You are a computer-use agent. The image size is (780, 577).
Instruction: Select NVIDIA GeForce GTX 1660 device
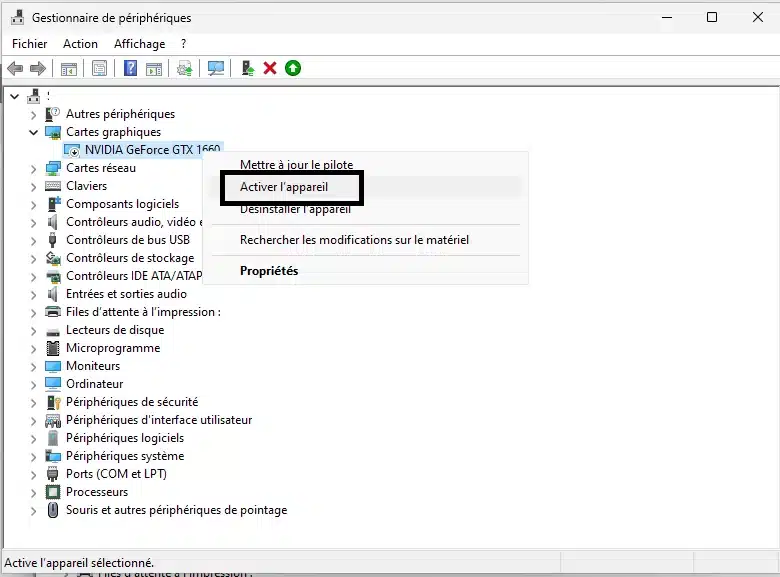click(x=152, y=150)
